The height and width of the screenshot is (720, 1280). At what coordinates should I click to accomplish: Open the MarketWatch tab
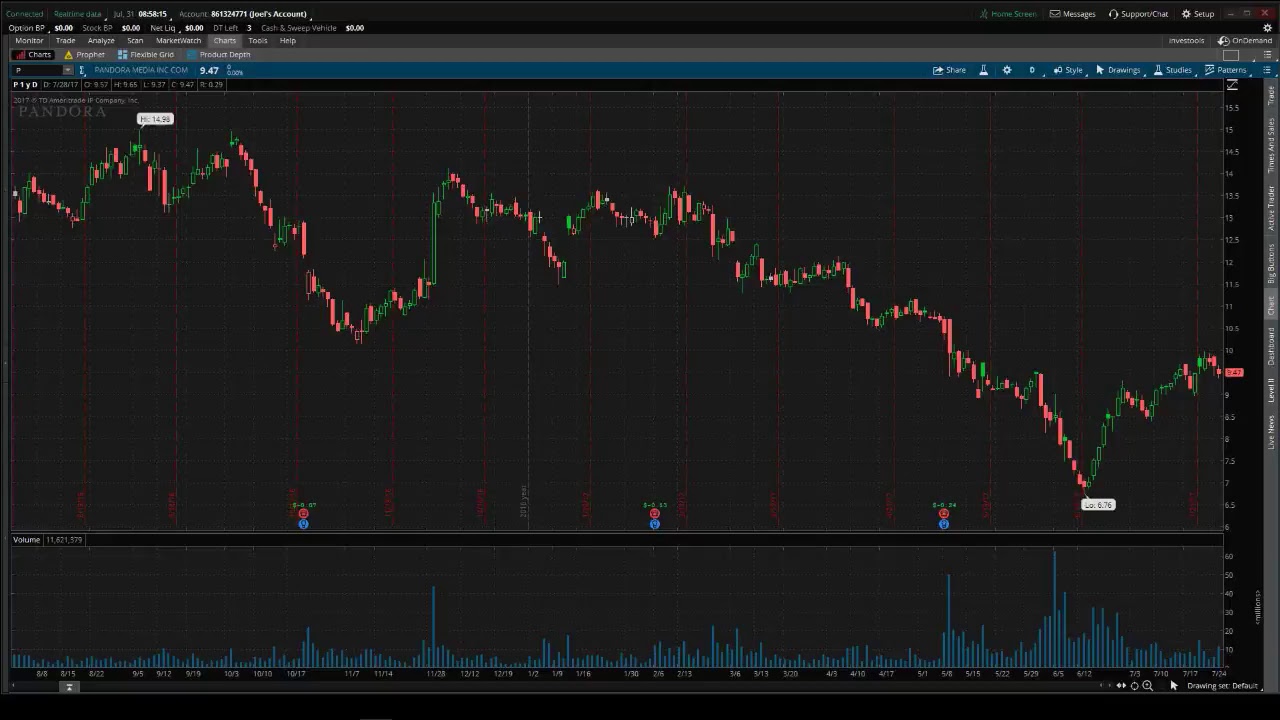point(178,41)
